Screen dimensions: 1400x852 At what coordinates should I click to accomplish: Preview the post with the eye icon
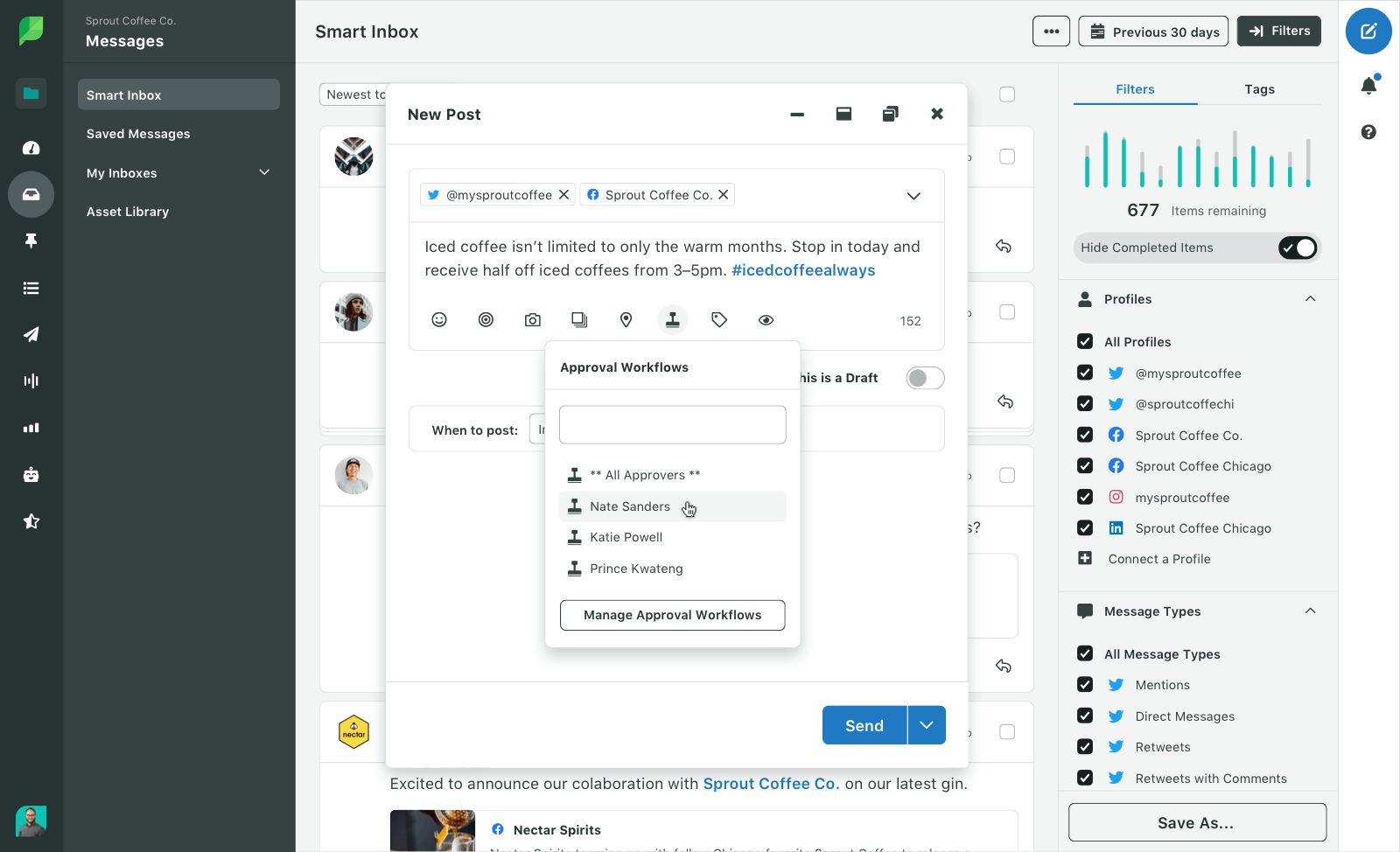[766, 319]
